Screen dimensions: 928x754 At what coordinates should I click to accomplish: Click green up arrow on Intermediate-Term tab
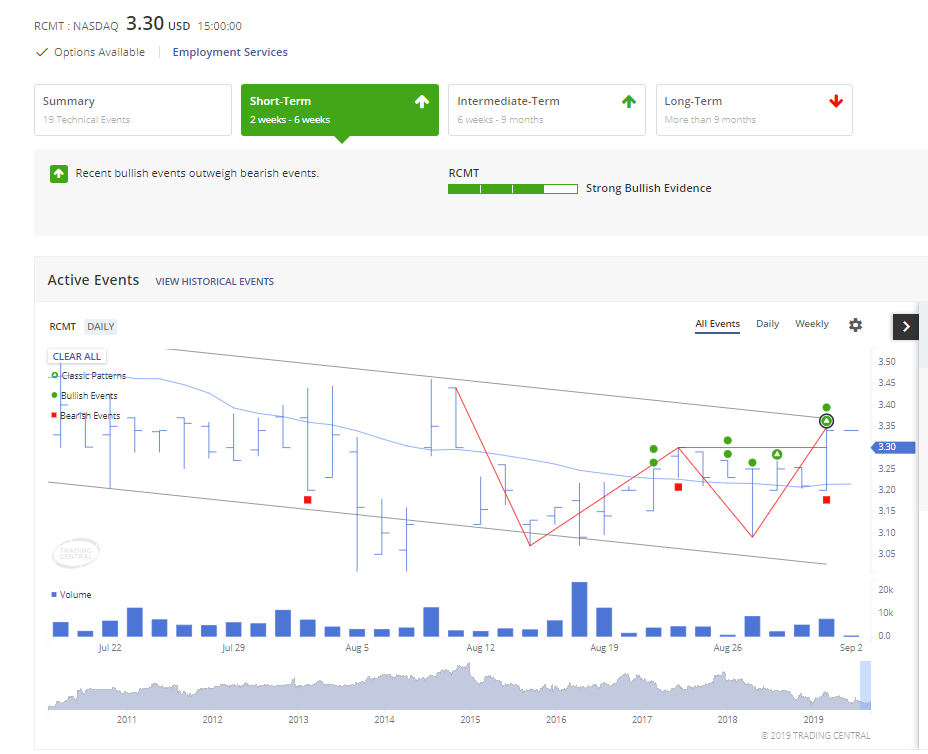pyautogui.click(x=629, y=102)
